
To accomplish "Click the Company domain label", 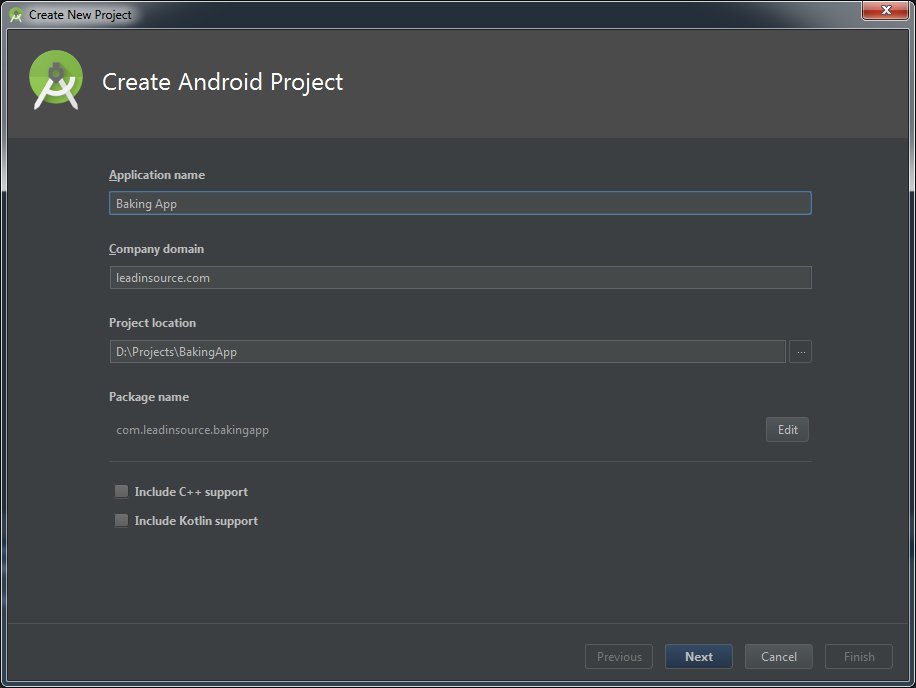I will (153, 248).
